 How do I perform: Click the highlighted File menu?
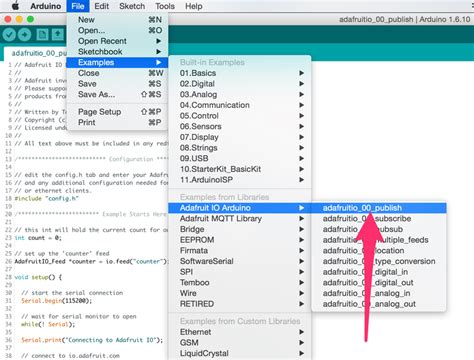(x=78, y=6)
